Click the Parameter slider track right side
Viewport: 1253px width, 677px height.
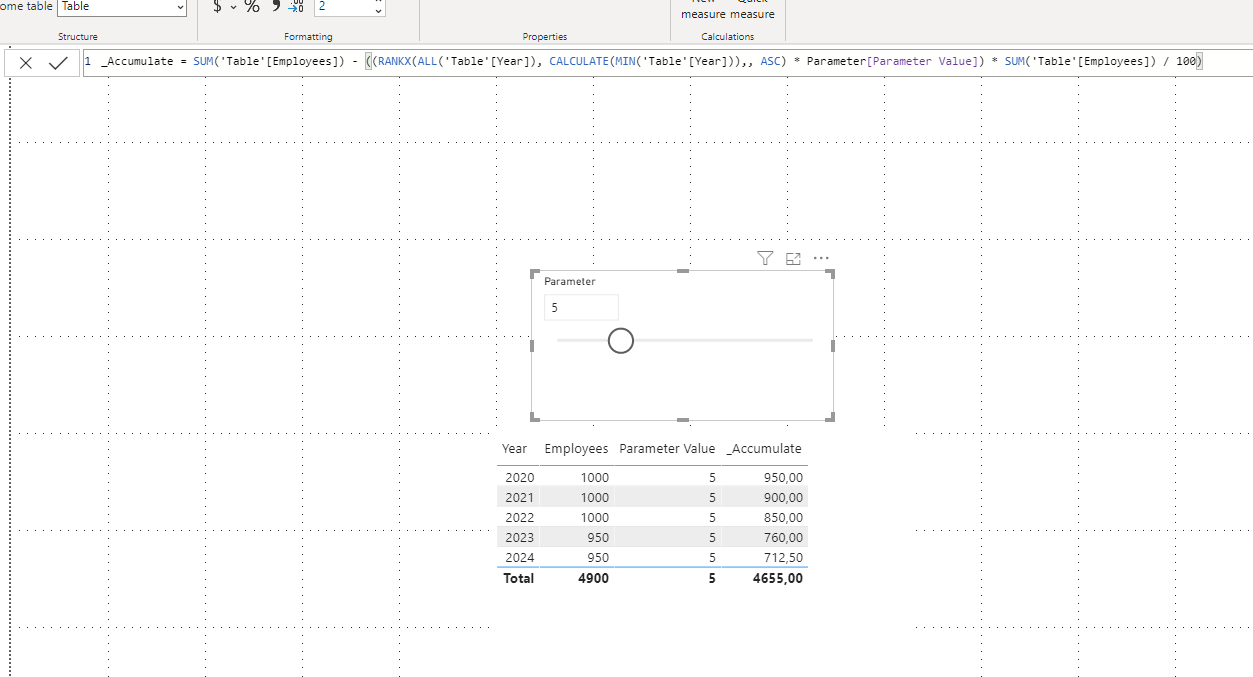(x=724, y=341)
